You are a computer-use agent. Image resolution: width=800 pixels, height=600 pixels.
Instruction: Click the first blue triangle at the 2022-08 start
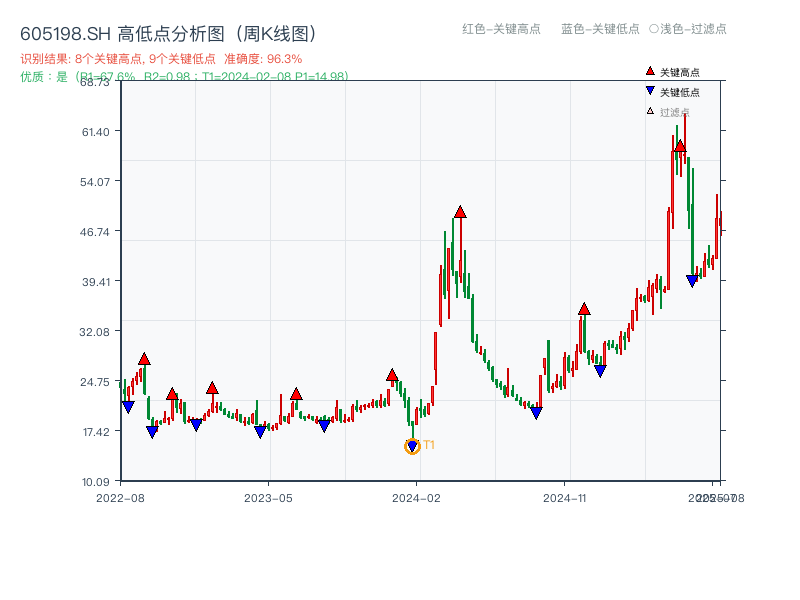(x=127, y=406)
